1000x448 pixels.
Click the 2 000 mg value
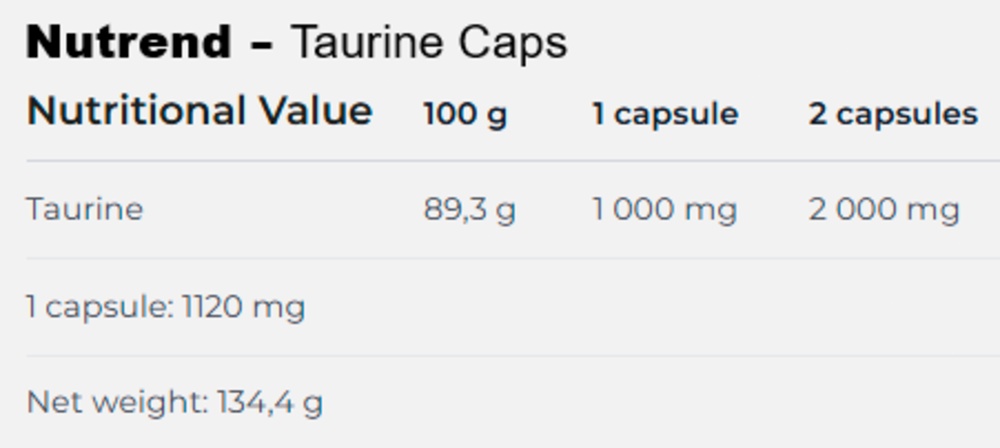(884, 210)
